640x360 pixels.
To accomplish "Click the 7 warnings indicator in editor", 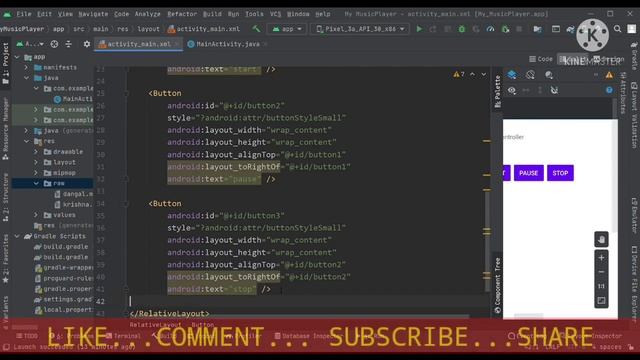I will pyautogui.click(x=459, y=74).
